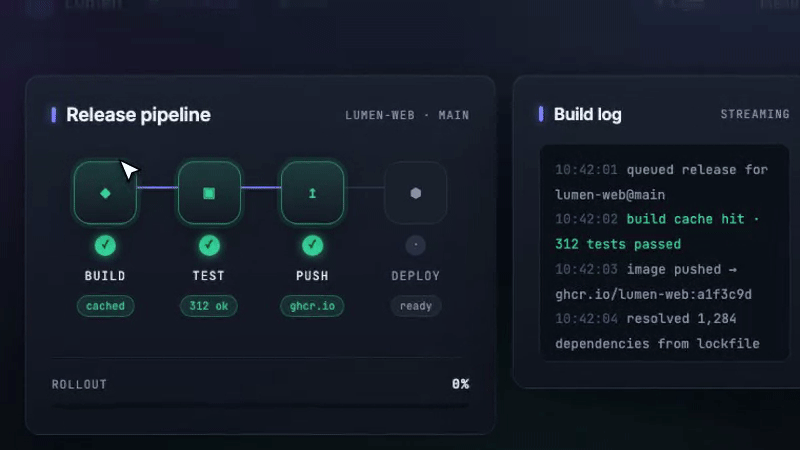Click the BUILD stage label
Viewport: 800px width, 450px height.
105,276
